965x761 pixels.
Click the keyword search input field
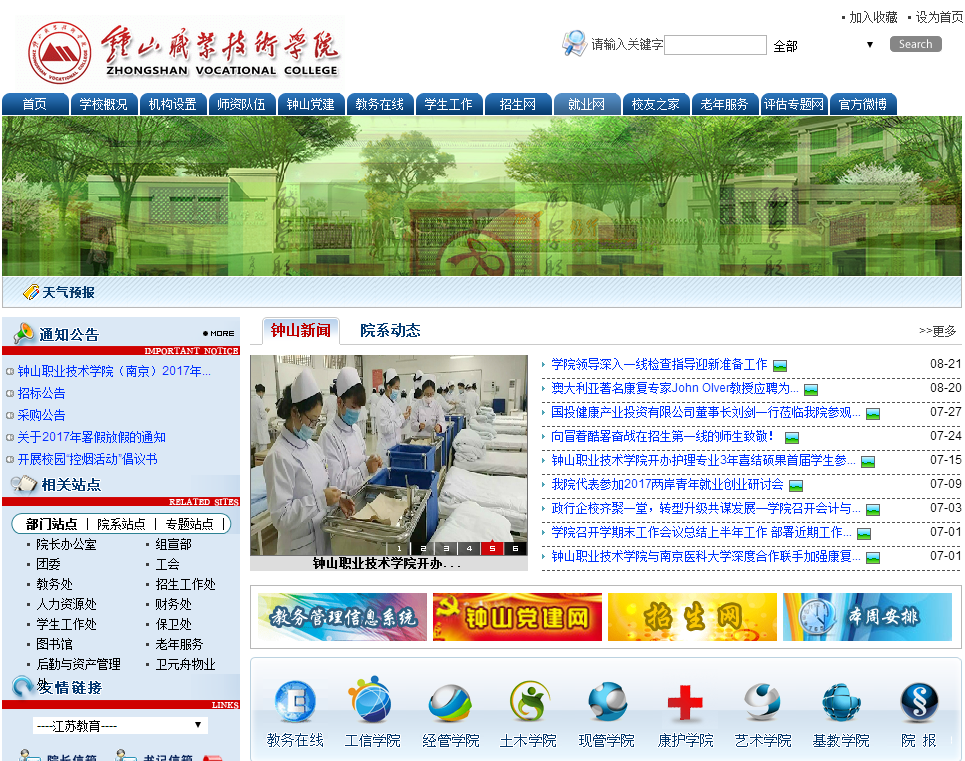(715, 45)
